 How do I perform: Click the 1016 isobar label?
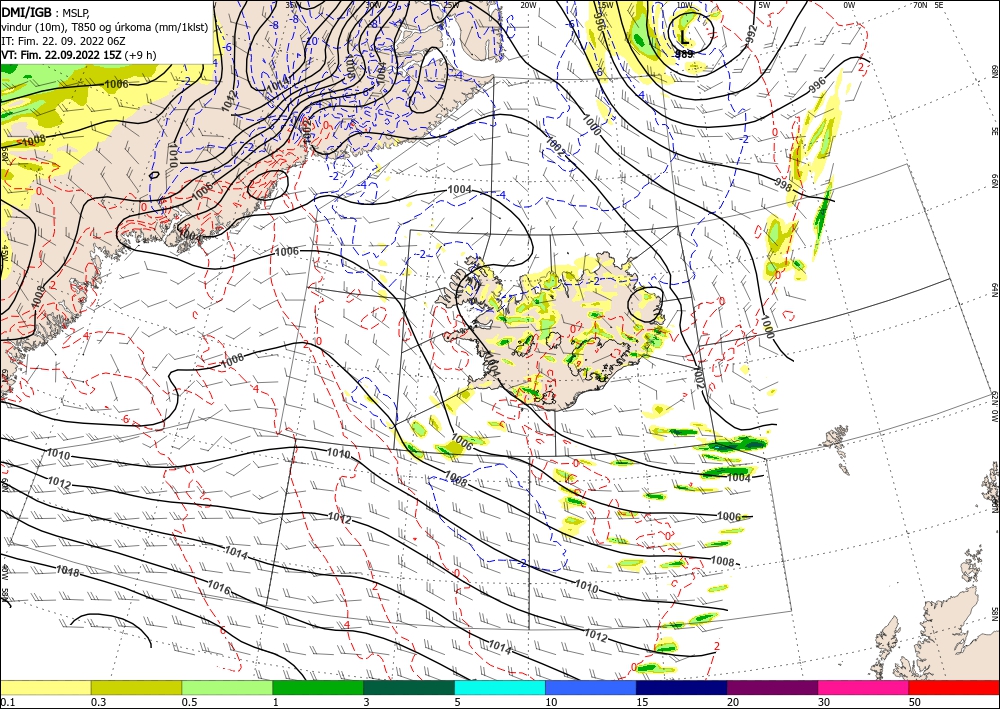point(219,587)
